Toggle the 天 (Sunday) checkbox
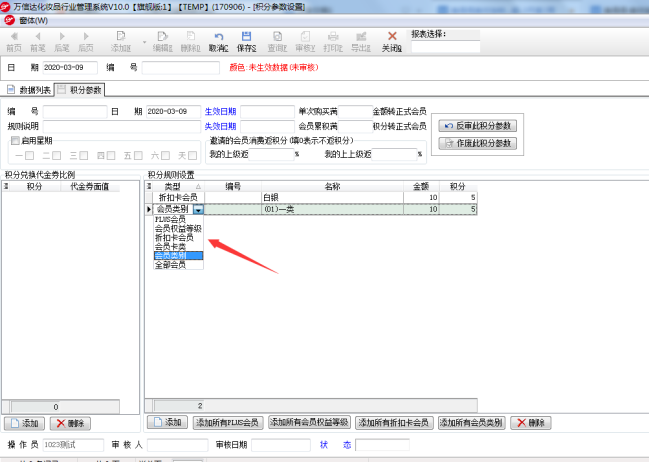This screenshot has width=649, height=462. [192, 156]
